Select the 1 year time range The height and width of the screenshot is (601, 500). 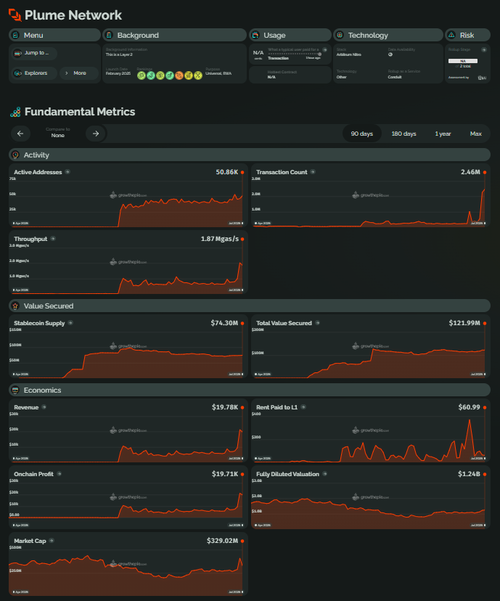pos(443,134)
